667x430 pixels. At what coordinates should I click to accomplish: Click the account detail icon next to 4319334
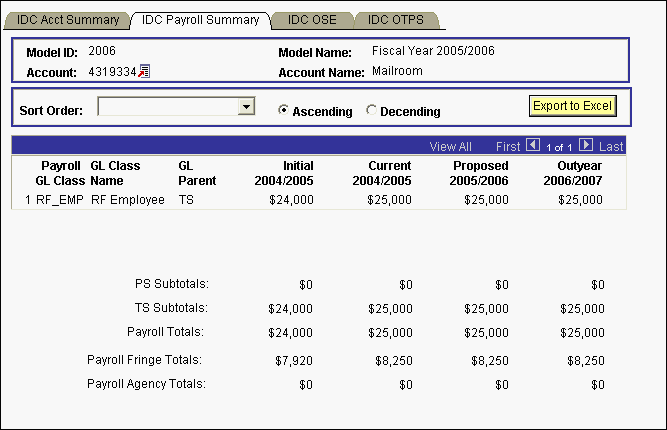click(144, 71)
